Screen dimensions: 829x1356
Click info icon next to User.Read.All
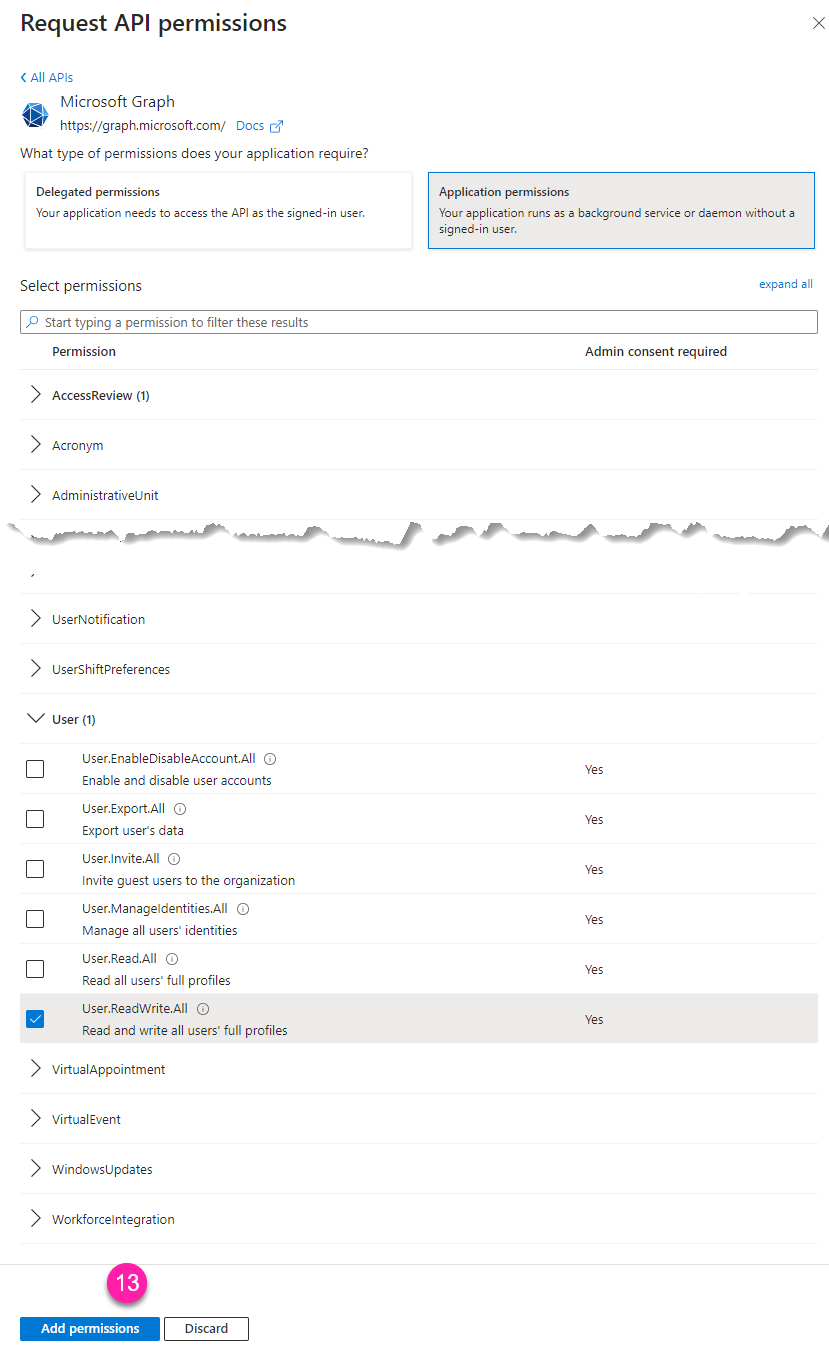pos(172,959)
